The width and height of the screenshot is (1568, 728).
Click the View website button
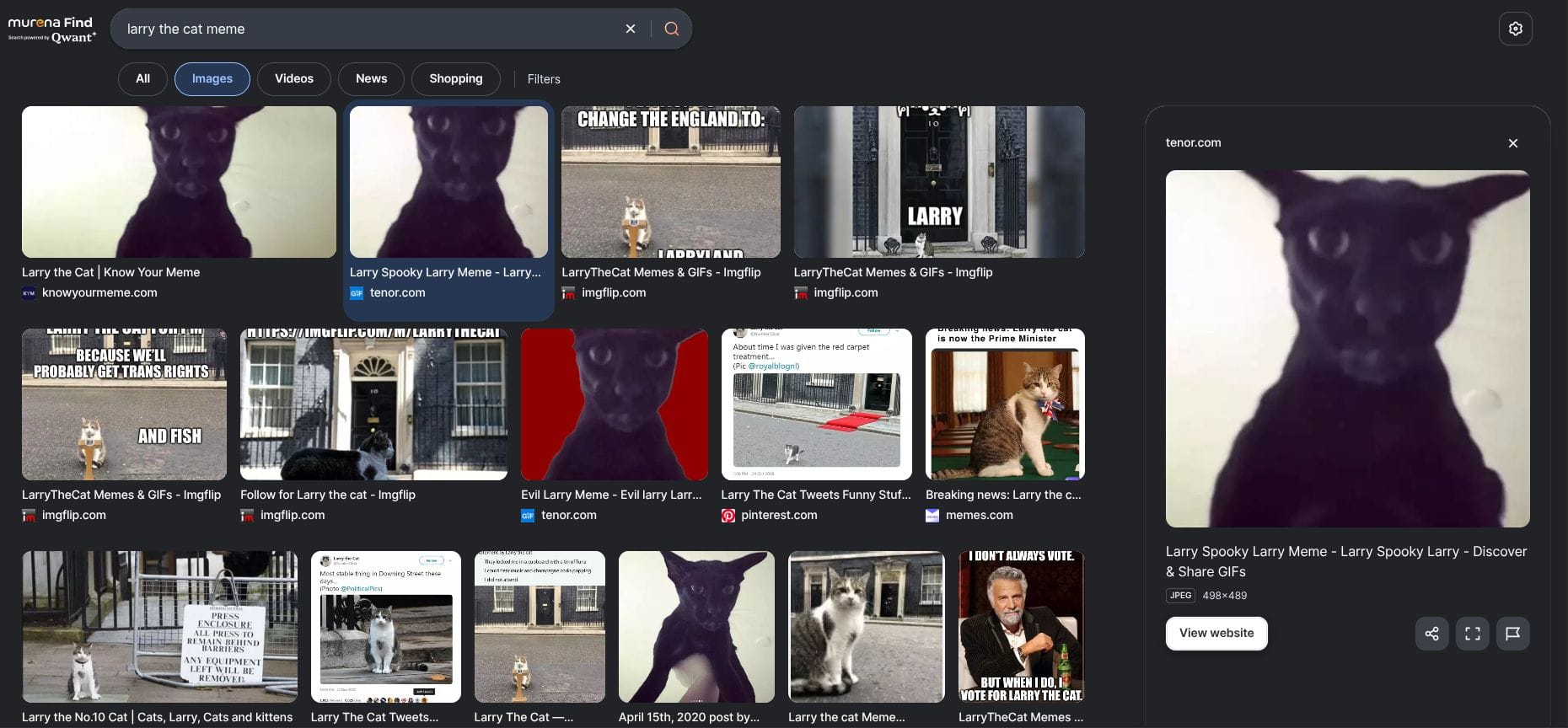pyautogui.click(x=1216, y=634)
